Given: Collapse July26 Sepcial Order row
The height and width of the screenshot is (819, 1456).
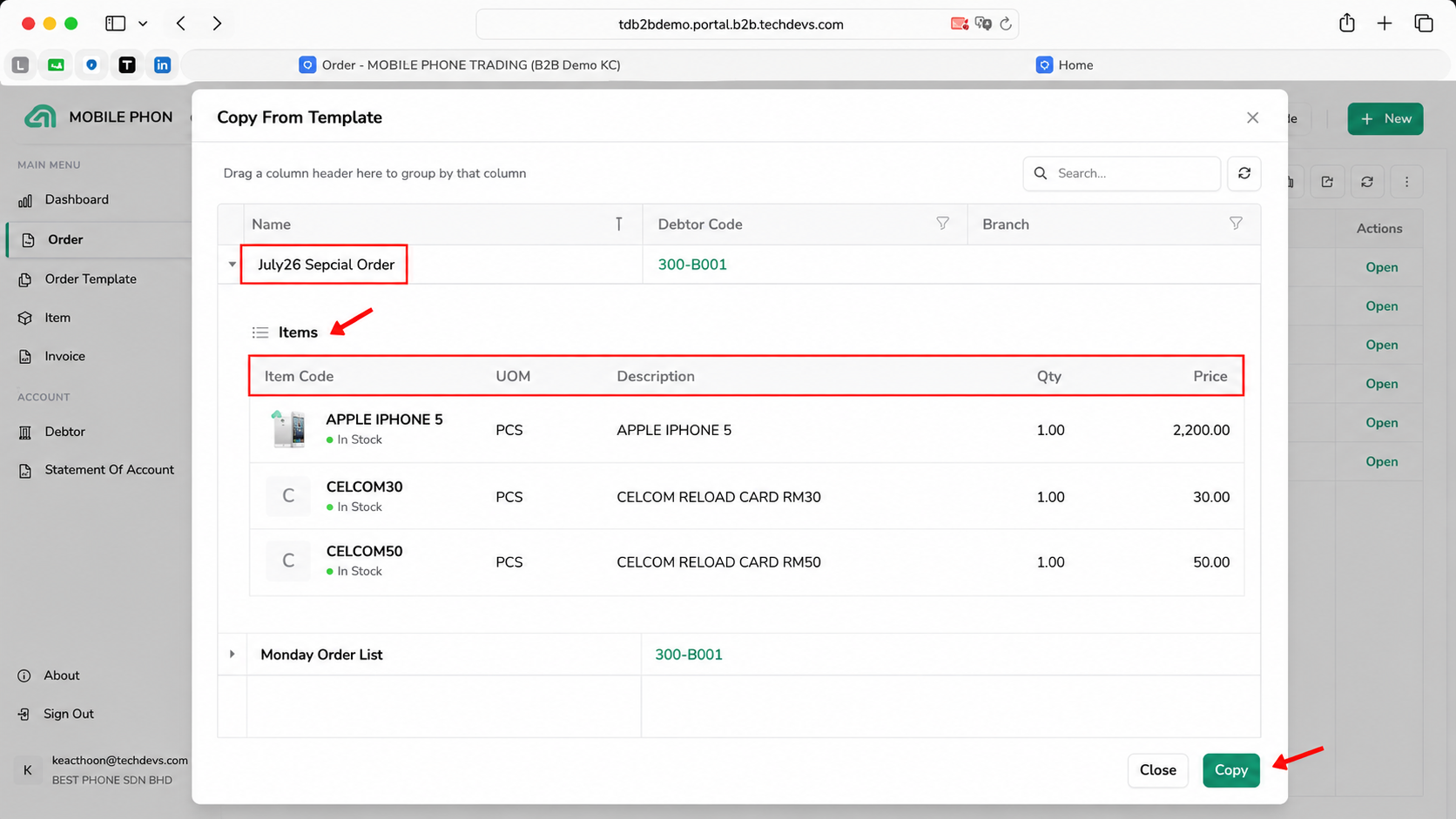Looking at the screenshot, I should tap(232, 265).
